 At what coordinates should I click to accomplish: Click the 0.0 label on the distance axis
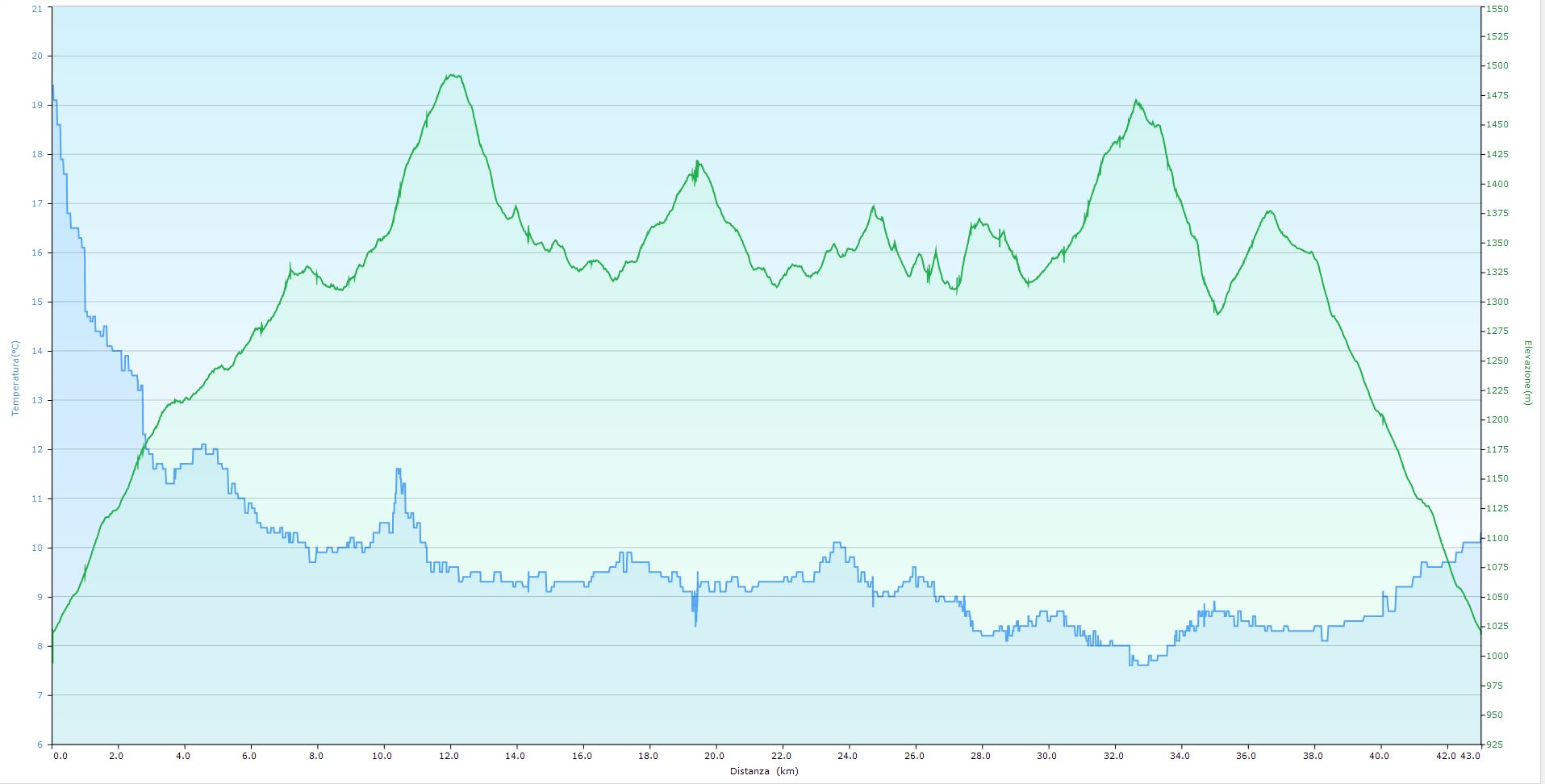coord(60,756)
